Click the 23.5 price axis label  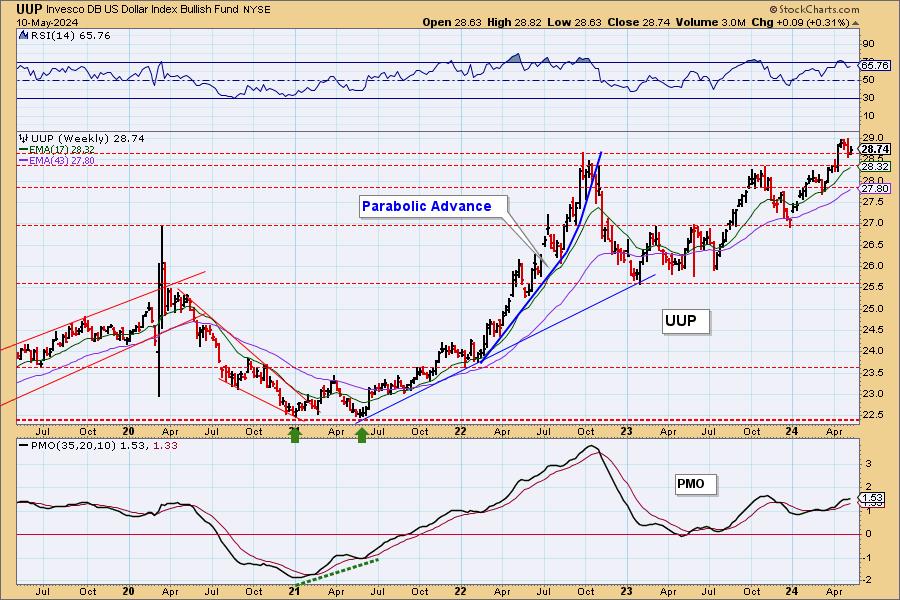(873, 373)
